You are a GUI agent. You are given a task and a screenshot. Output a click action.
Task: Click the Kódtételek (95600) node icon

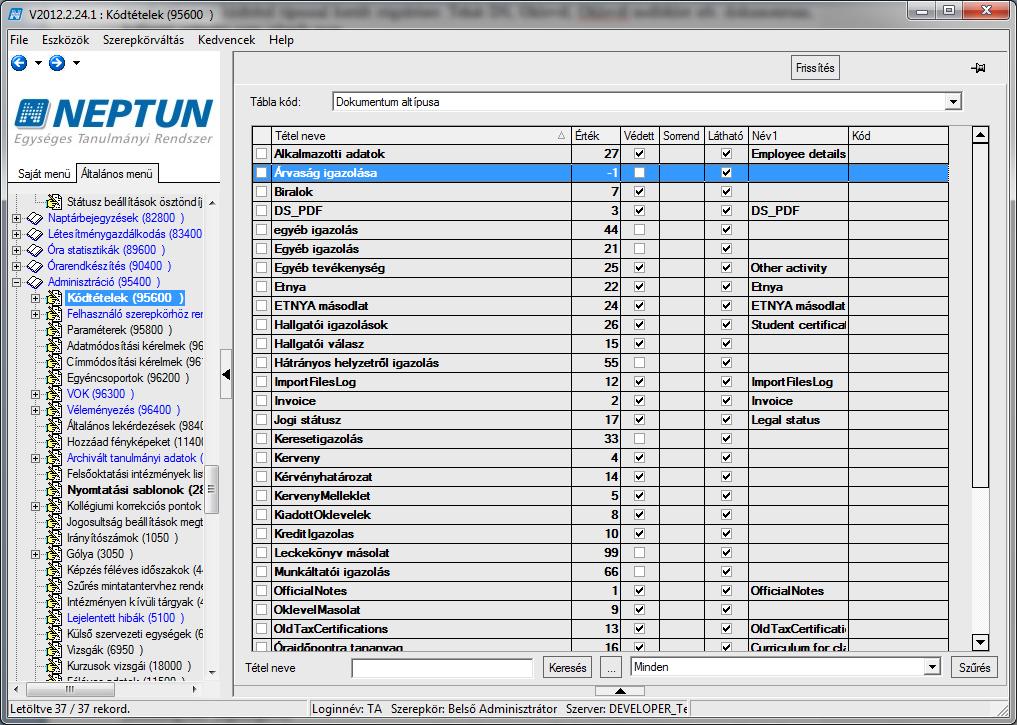(54, 298)
